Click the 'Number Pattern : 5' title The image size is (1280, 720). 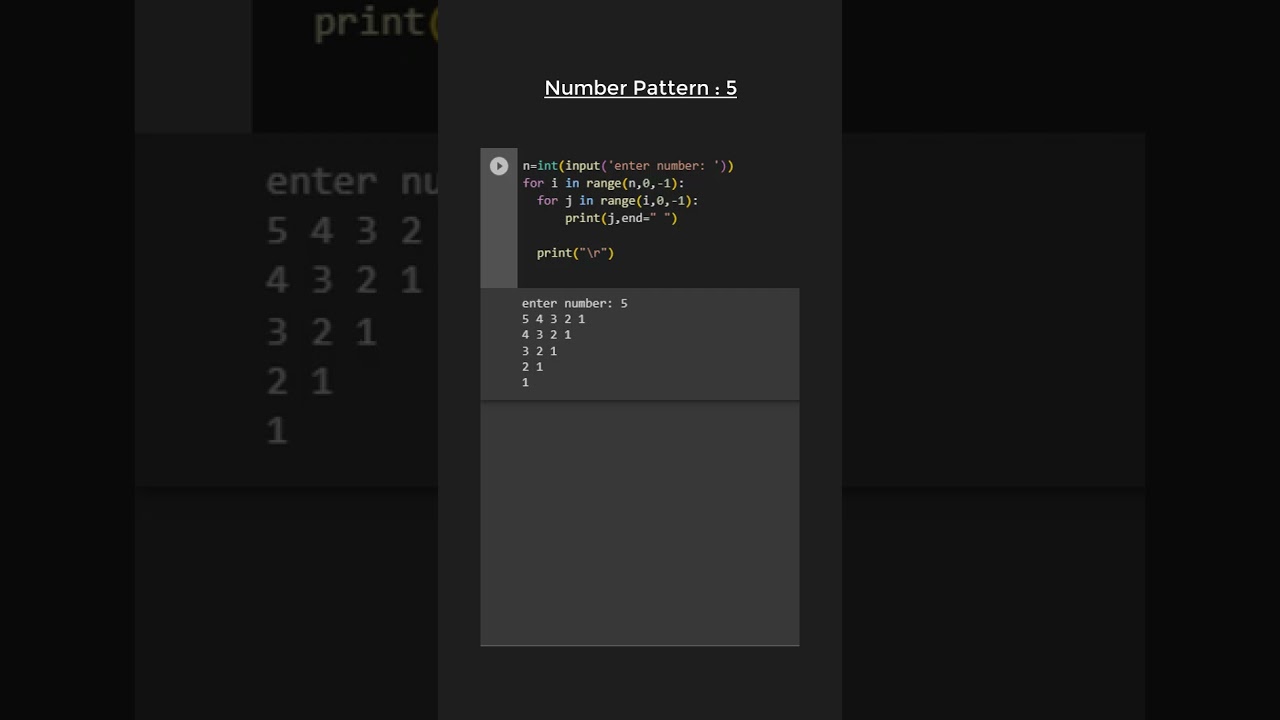point(640,88)
